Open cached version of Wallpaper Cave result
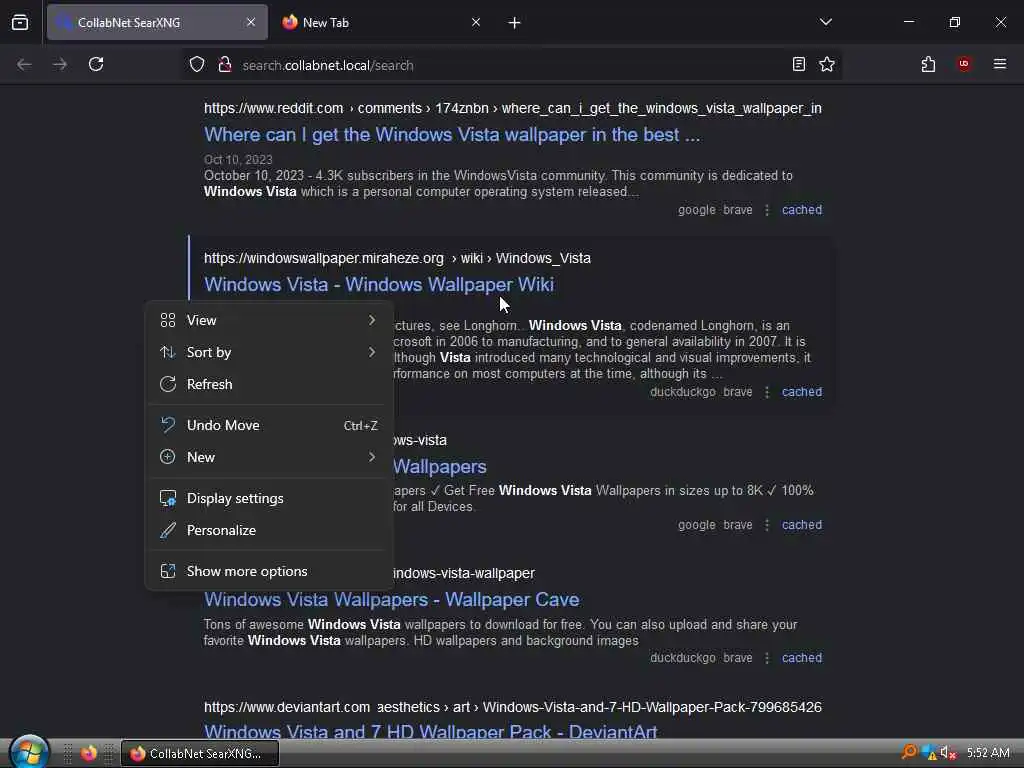1024x768 pixels. 802,658
